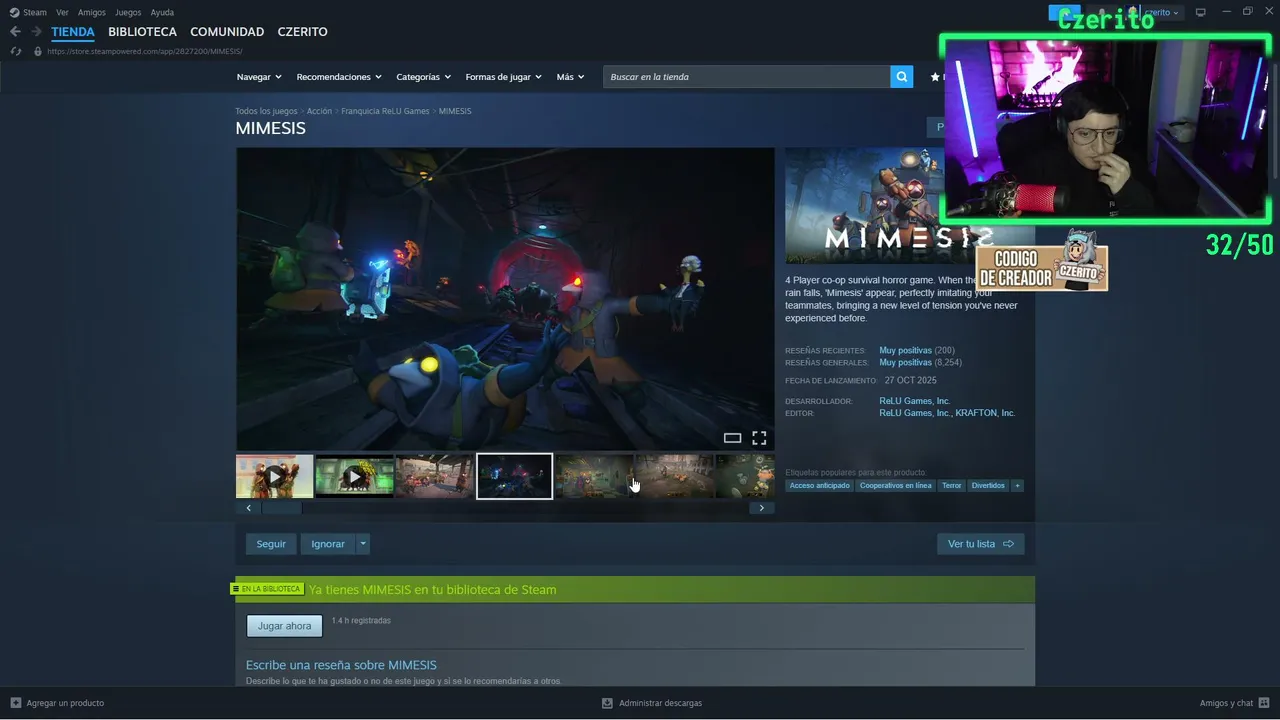Reload the store page with the refresh icon
The height and width of the screenshot is (720, 1280).
(x=15, y=51)
